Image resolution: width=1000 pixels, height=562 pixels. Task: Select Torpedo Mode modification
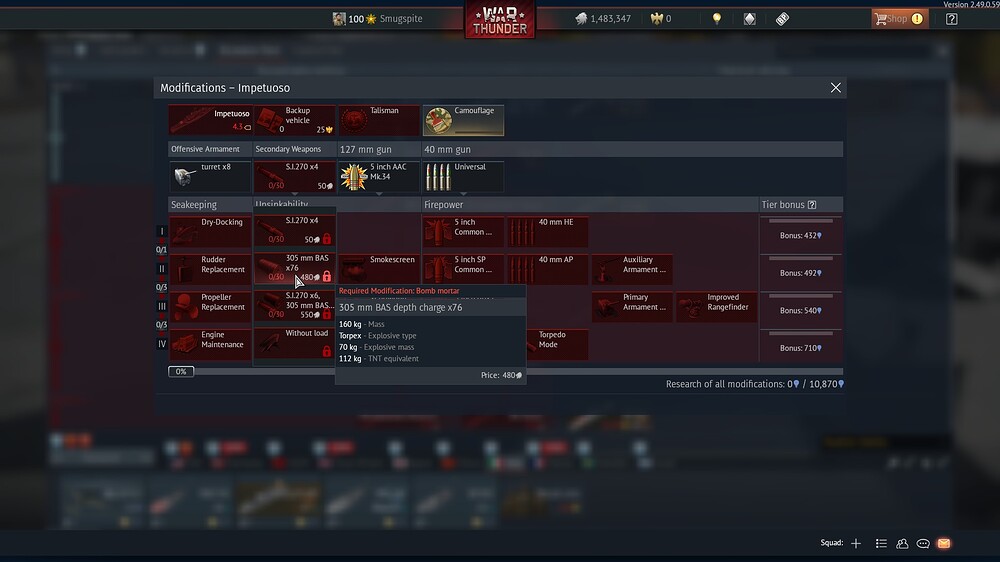pyautogui.click(x=556, y=344)
